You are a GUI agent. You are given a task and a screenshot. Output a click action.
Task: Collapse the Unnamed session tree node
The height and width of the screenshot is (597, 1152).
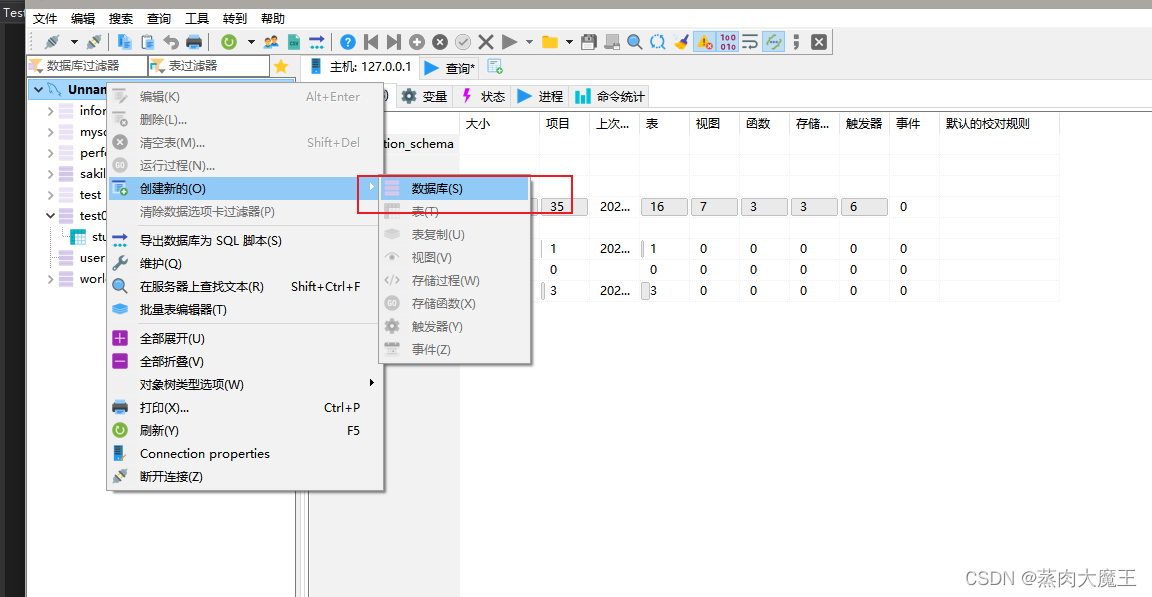38,90
